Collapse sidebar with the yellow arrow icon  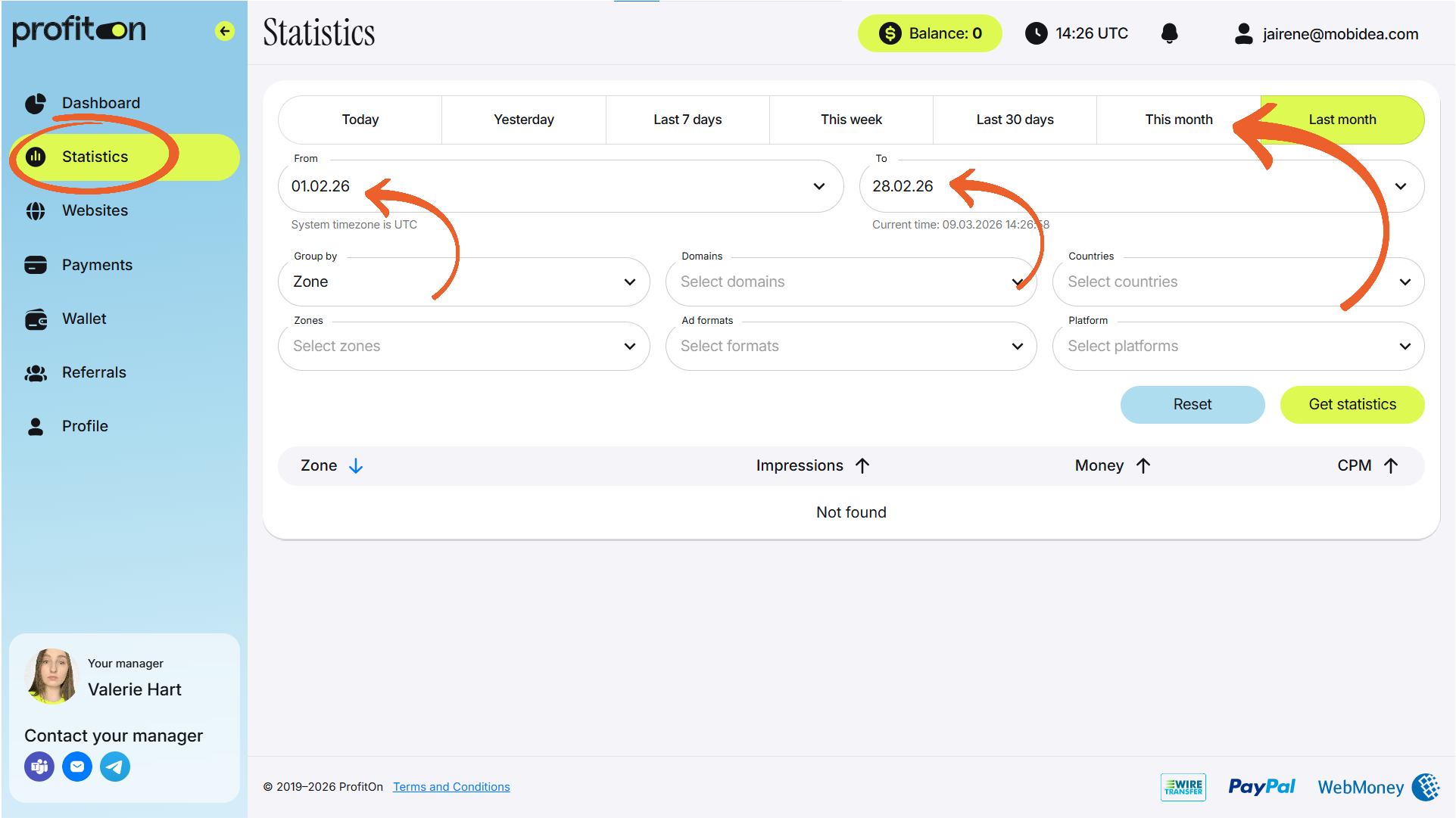point(224,31)
